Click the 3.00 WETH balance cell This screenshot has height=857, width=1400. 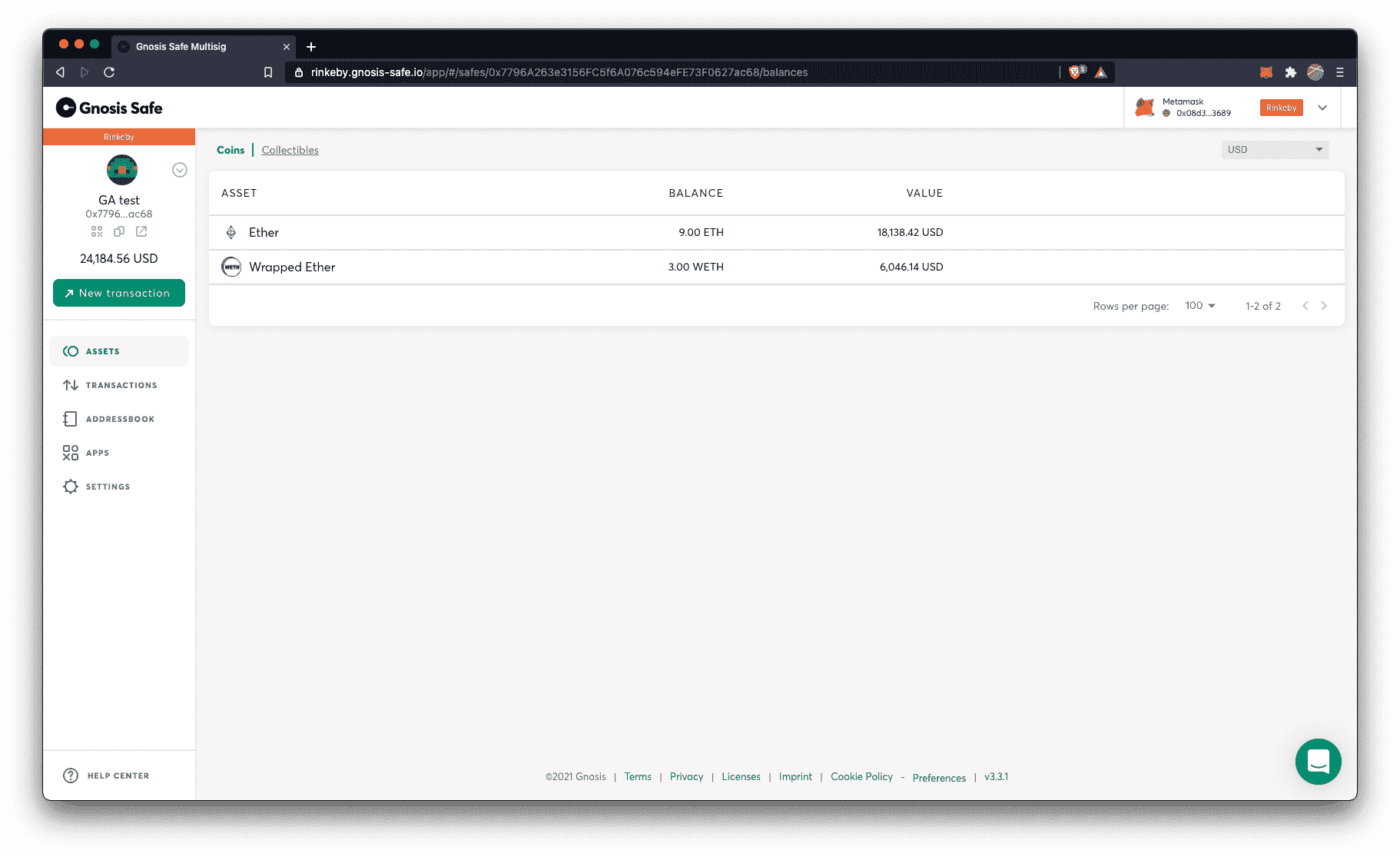pyautogui.click(x=695, y=267)
